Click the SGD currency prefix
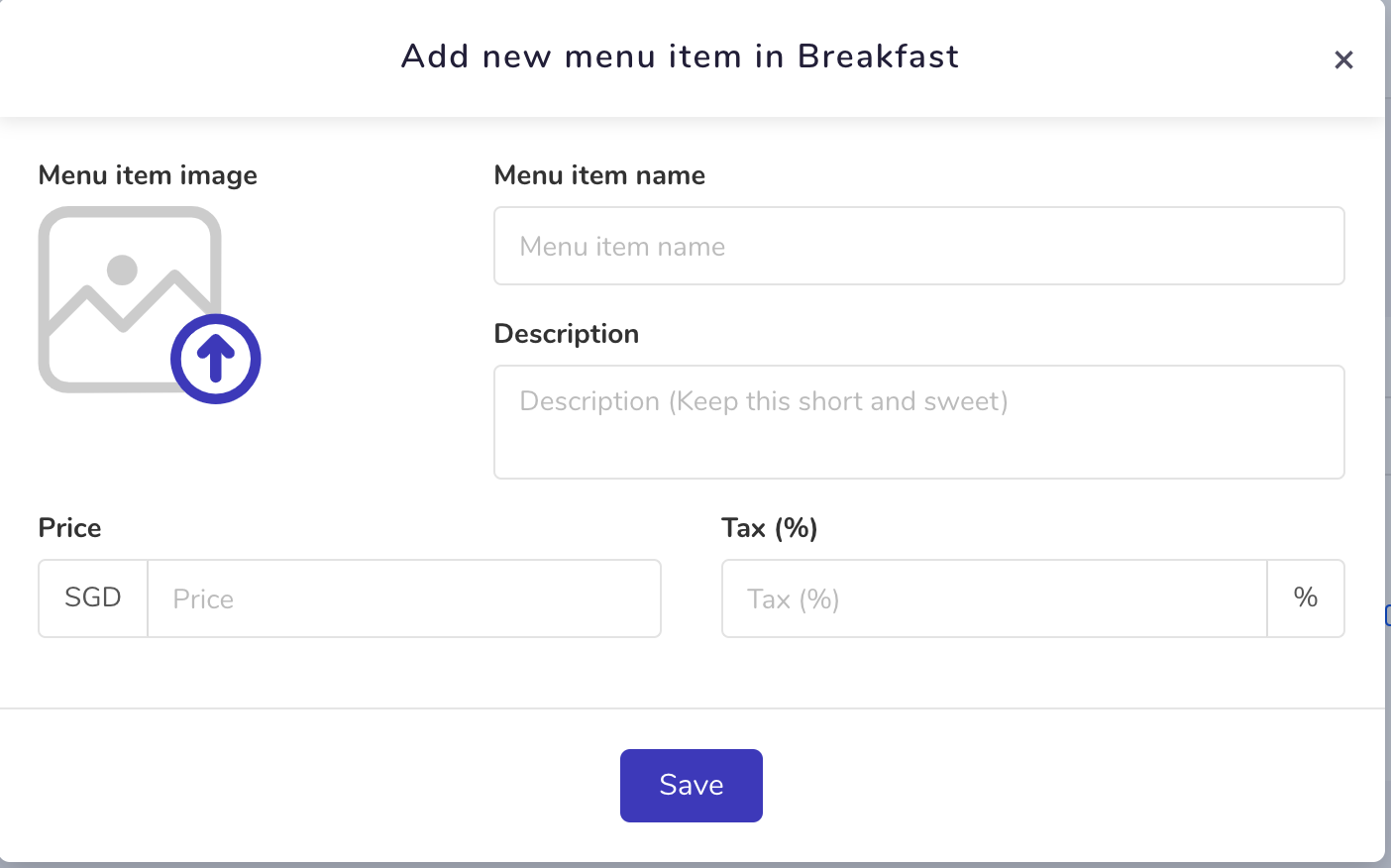Screen dimensions: 1391x868 [x=93, y=598]
